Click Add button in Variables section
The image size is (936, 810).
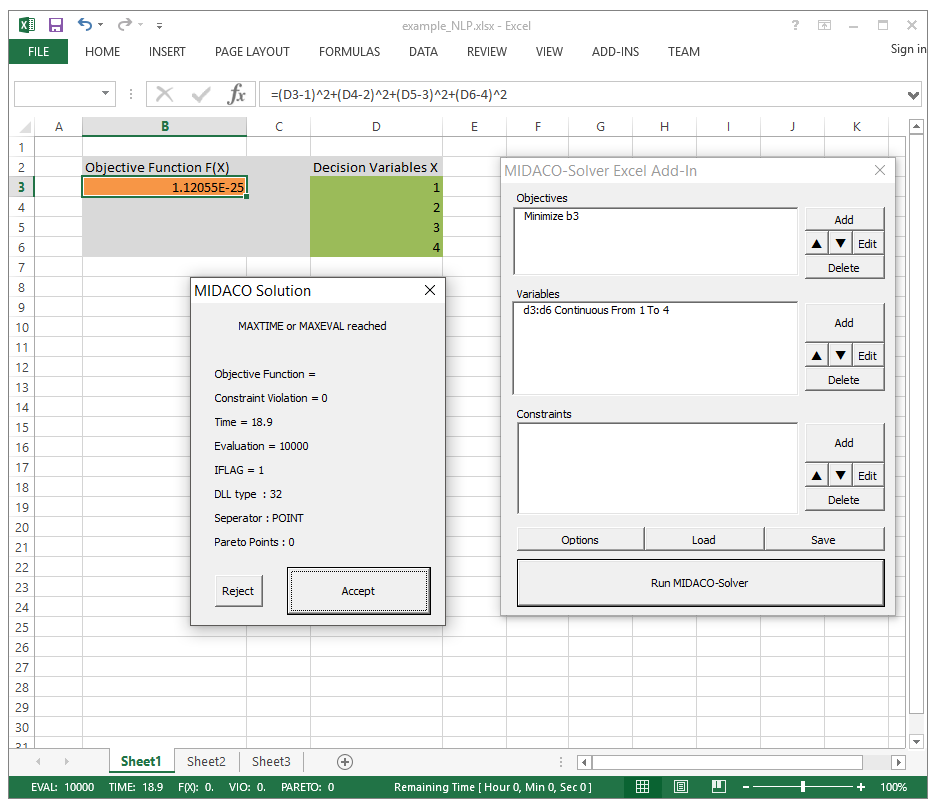[x=843, y=323]
